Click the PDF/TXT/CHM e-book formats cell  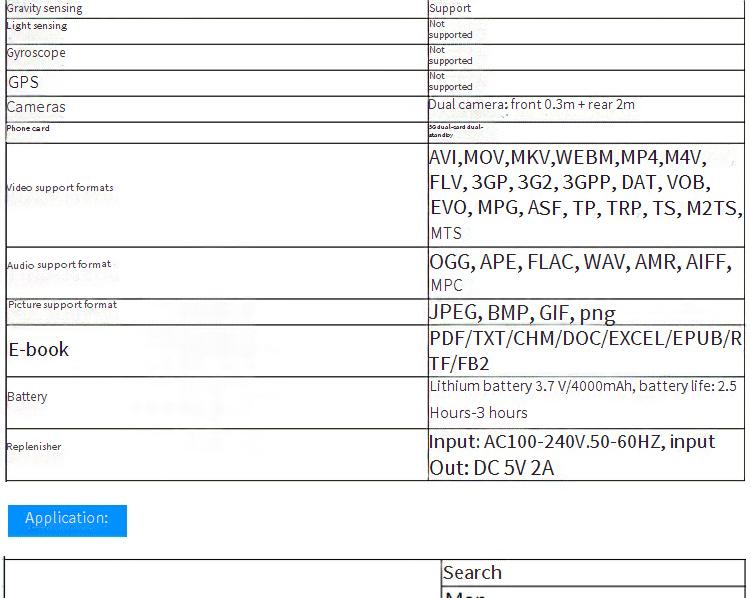point(585,350)
